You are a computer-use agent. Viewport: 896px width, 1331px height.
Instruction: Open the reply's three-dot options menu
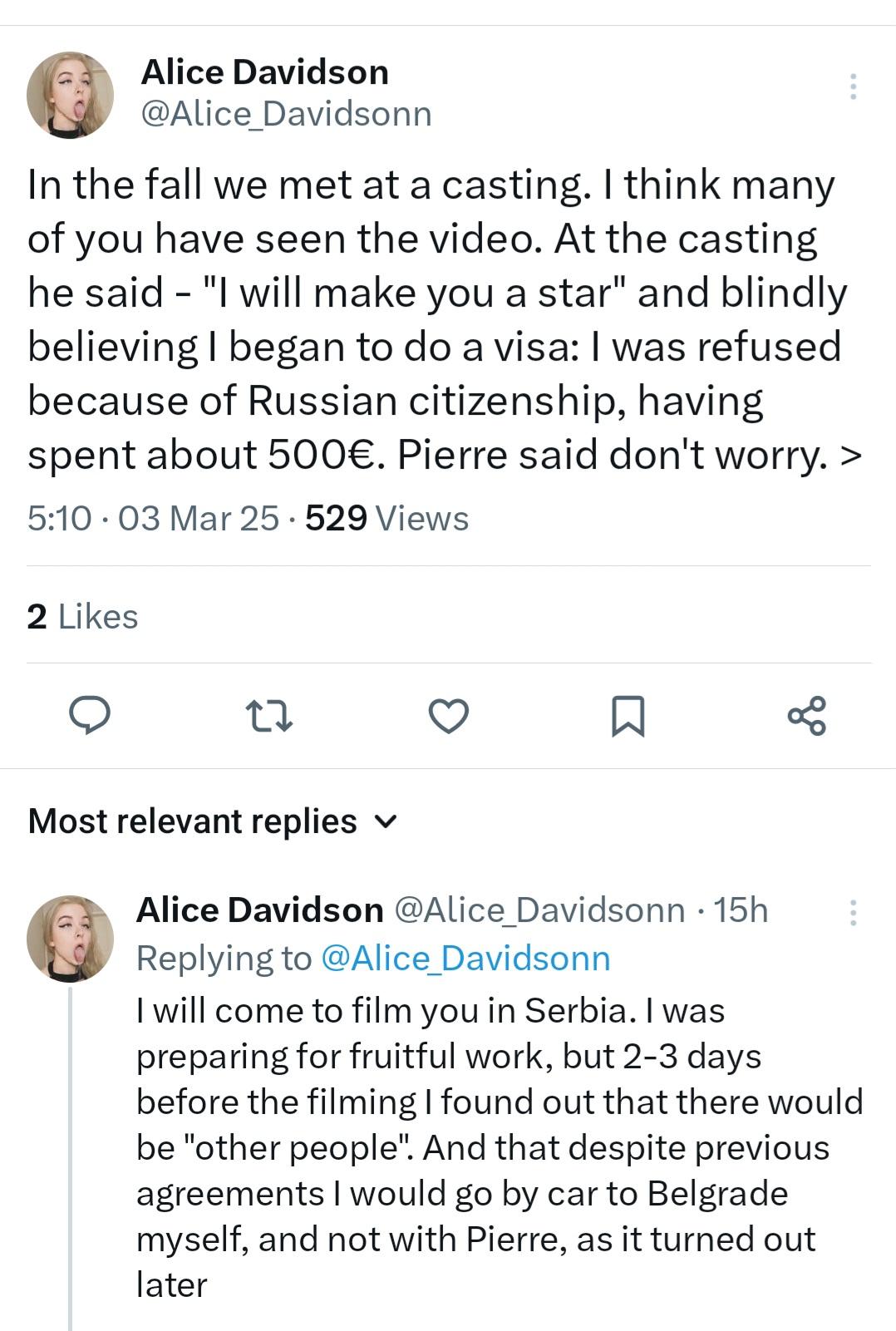853,913
